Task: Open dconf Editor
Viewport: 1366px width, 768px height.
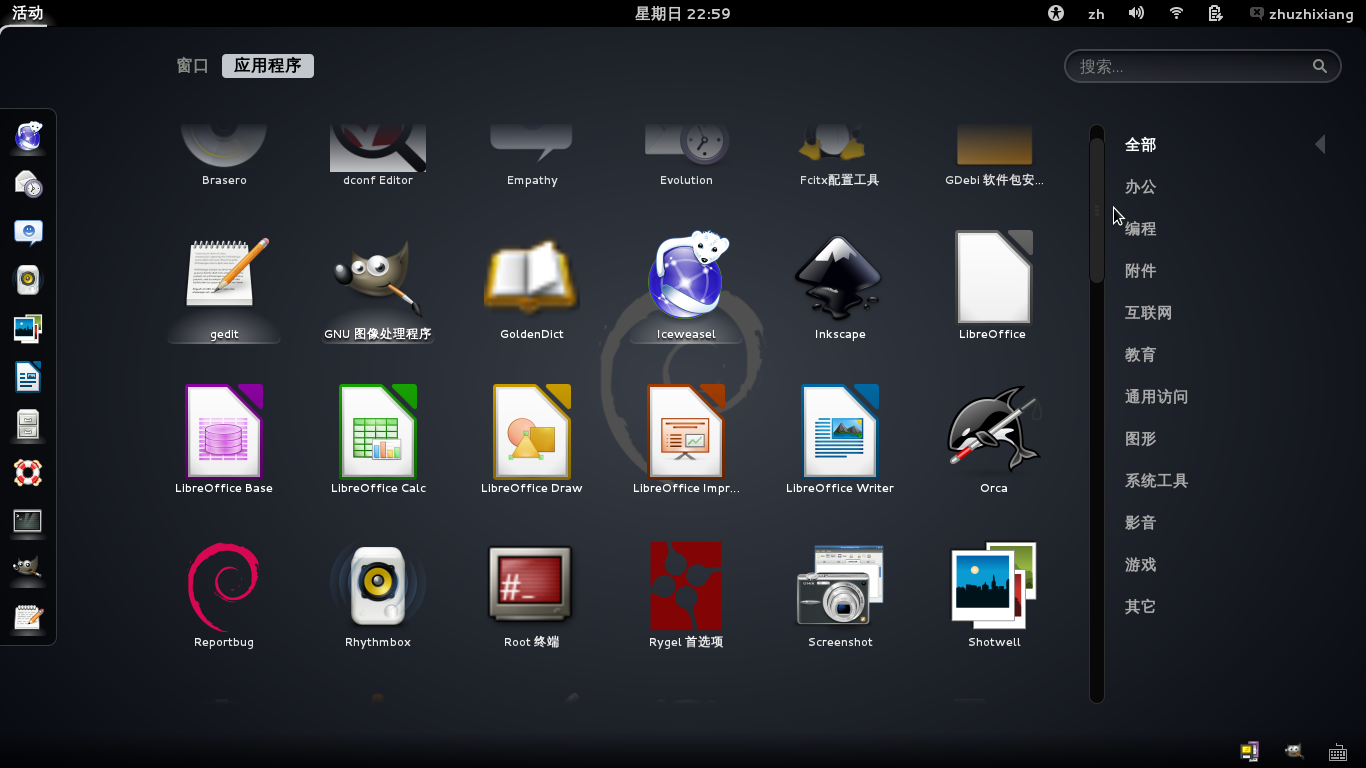Action: click(x=378, y=155)
